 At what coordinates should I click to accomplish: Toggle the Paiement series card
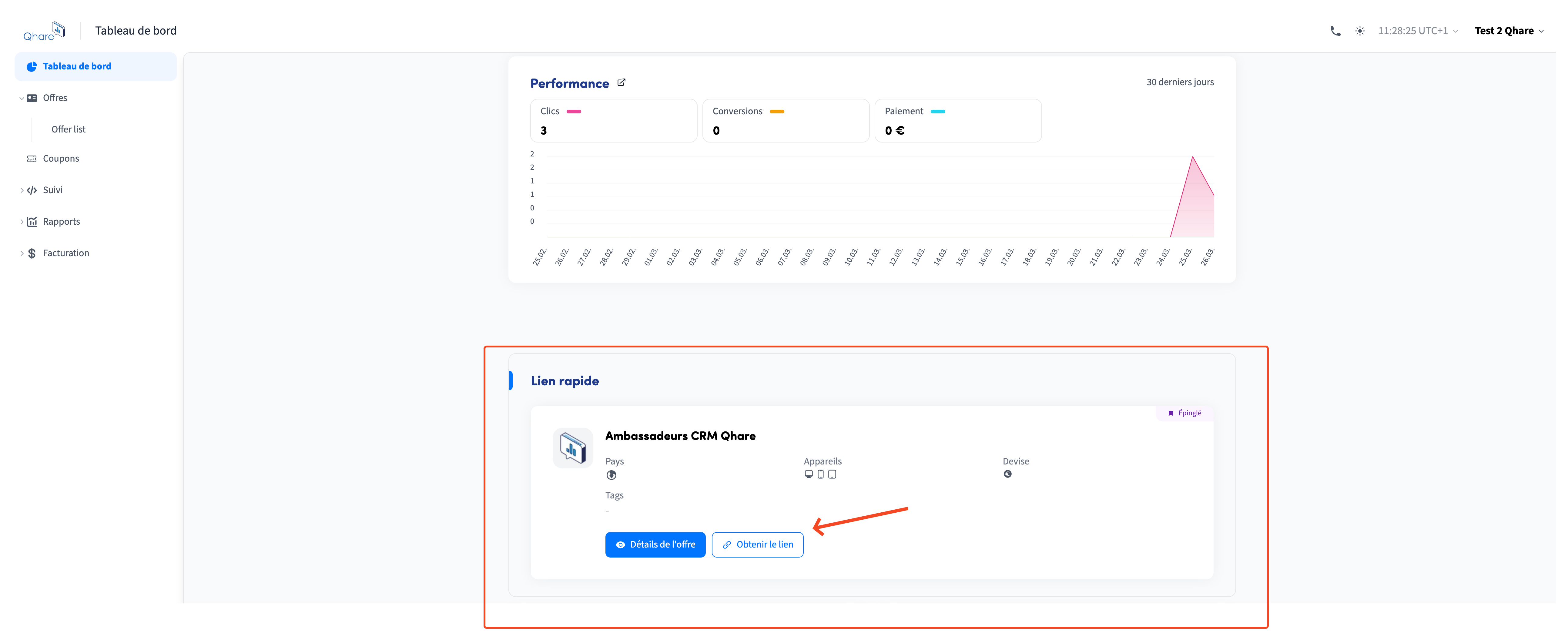pyautogui.click(x=957, y=121)
